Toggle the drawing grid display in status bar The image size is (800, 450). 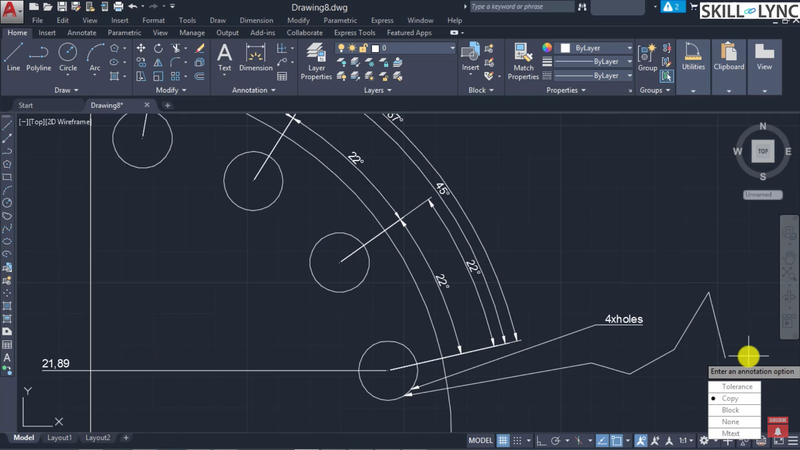coord(504,440)
